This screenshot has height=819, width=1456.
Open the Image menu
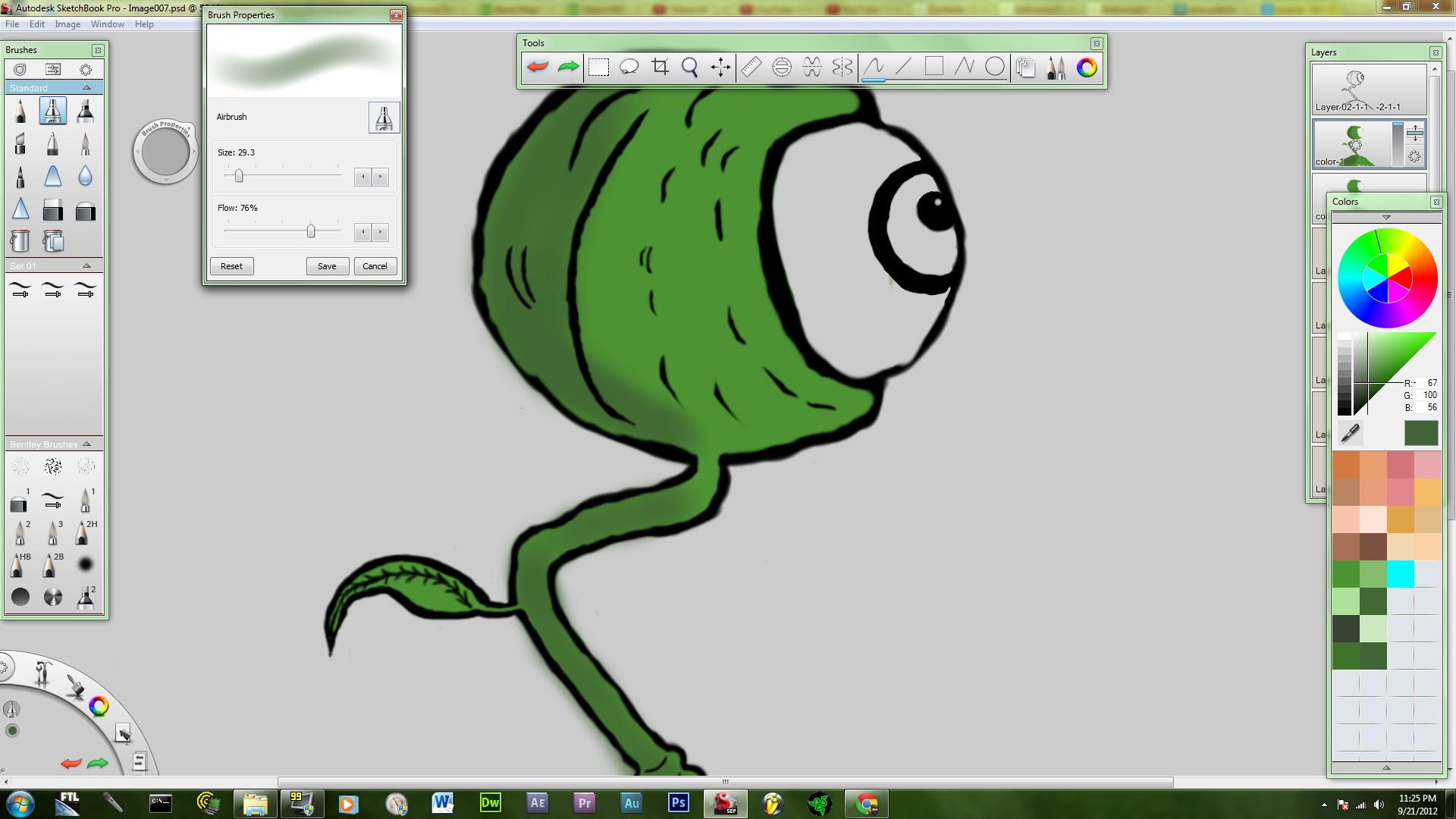pyautogui.click(x=67, y=24)
